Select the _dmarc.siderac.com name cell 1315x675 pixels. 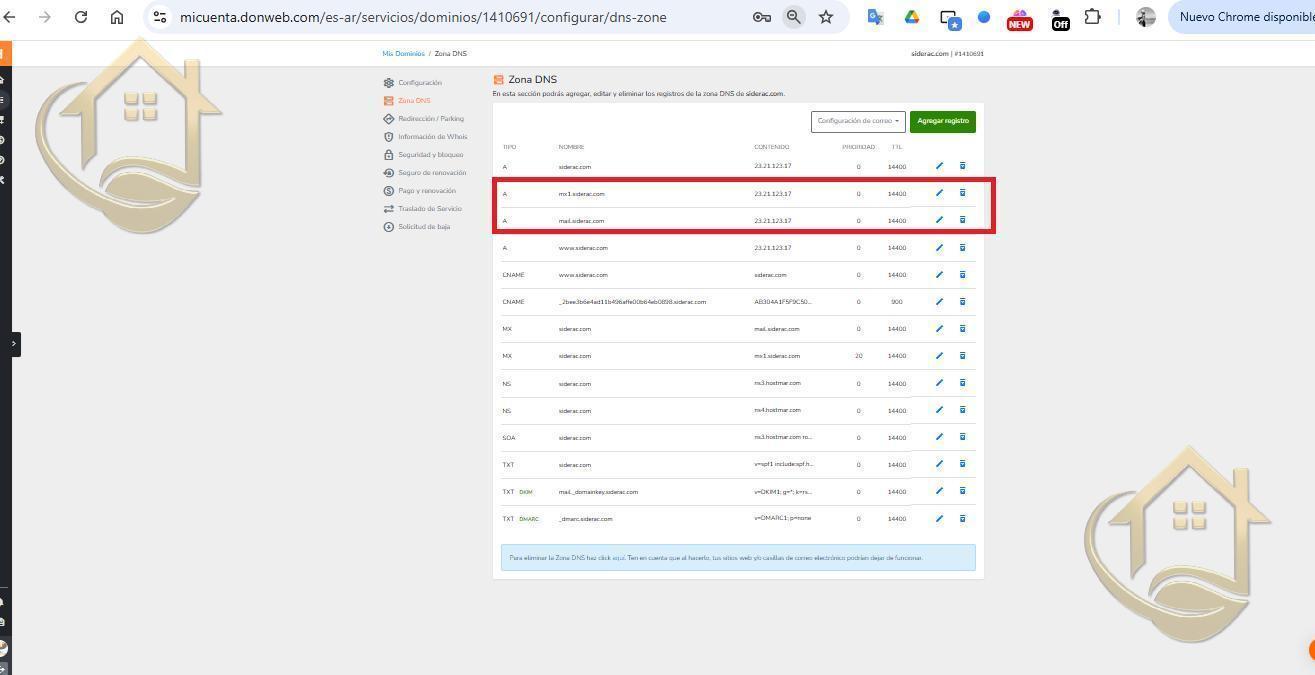tap(586, 519)
